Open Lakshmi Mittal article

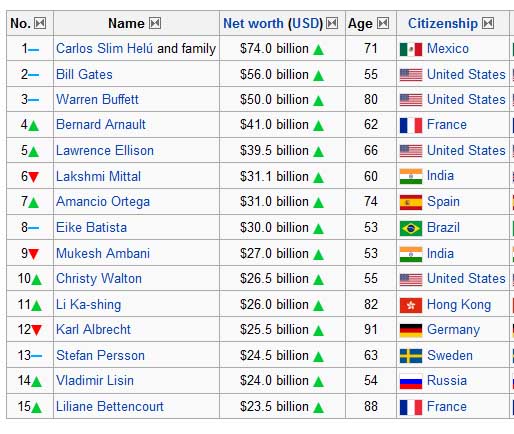pos(98,176)
